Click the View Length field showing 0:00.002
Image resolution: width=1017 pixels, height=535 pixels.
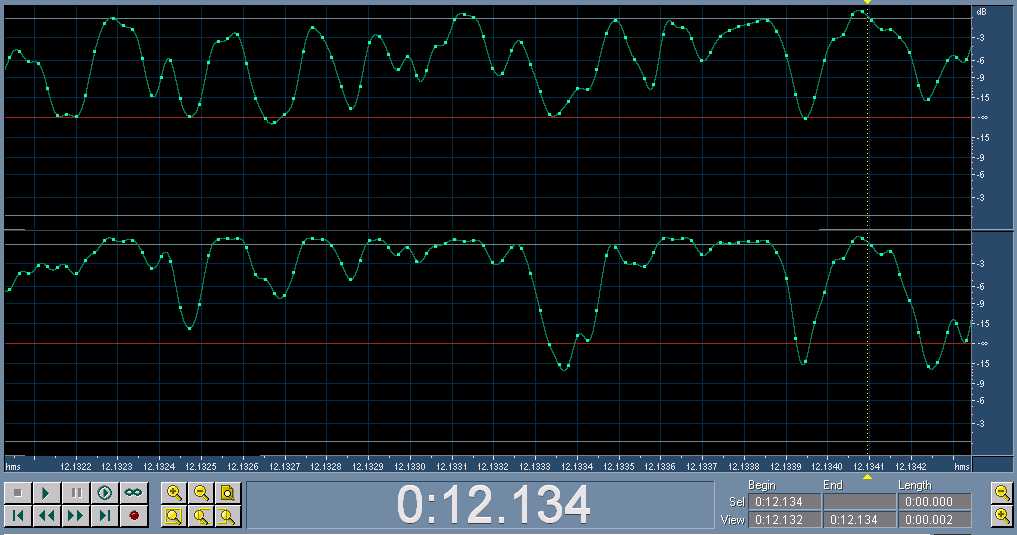click(x=934, y=519)
